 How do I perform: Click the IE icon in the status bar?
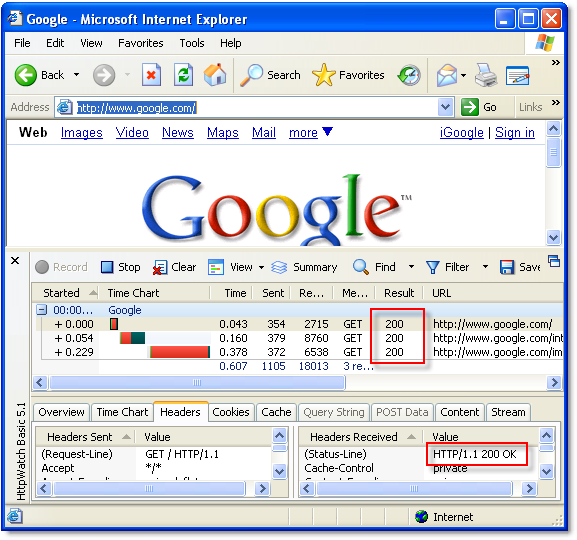[14, 516]
